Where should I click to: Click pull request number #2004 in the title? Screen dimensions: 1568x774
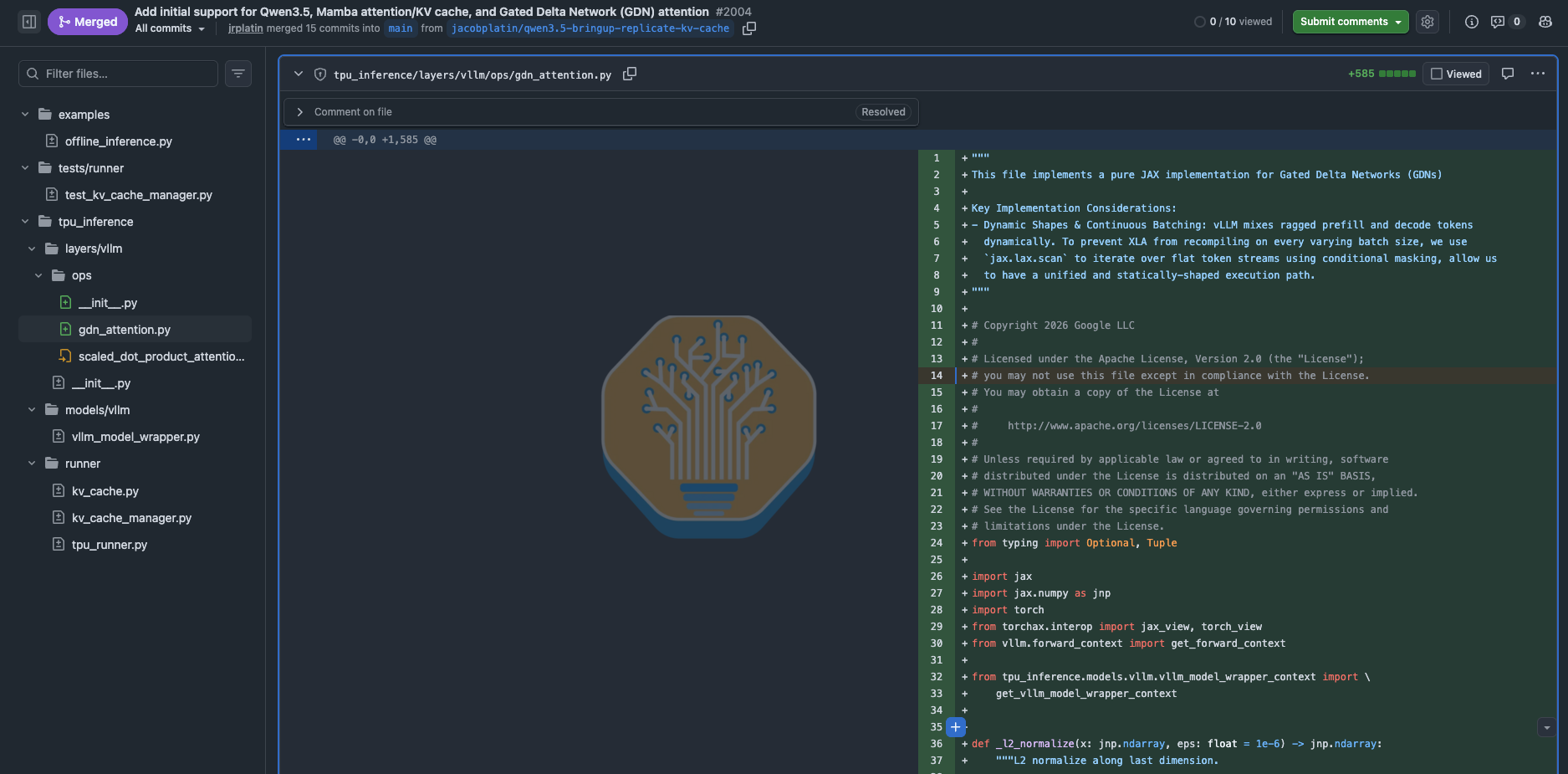[x=733, y=12]
